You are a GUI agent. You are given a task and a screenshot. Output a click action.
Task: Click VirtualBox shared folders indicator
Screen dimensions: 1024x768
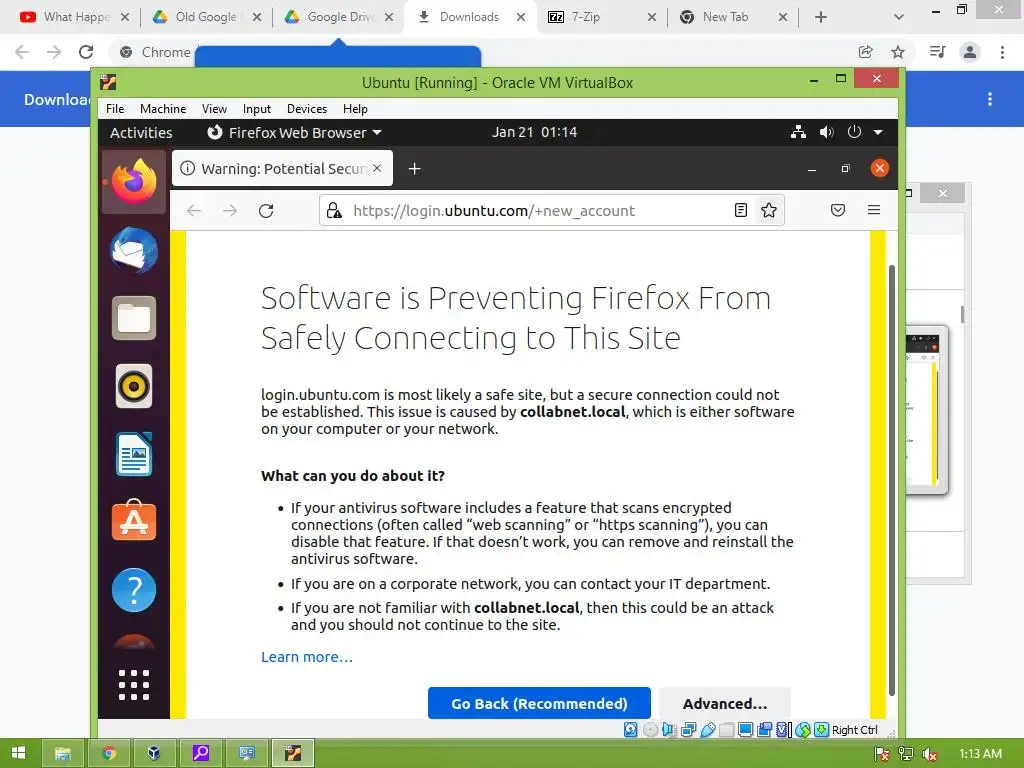[x=726, y=729]
